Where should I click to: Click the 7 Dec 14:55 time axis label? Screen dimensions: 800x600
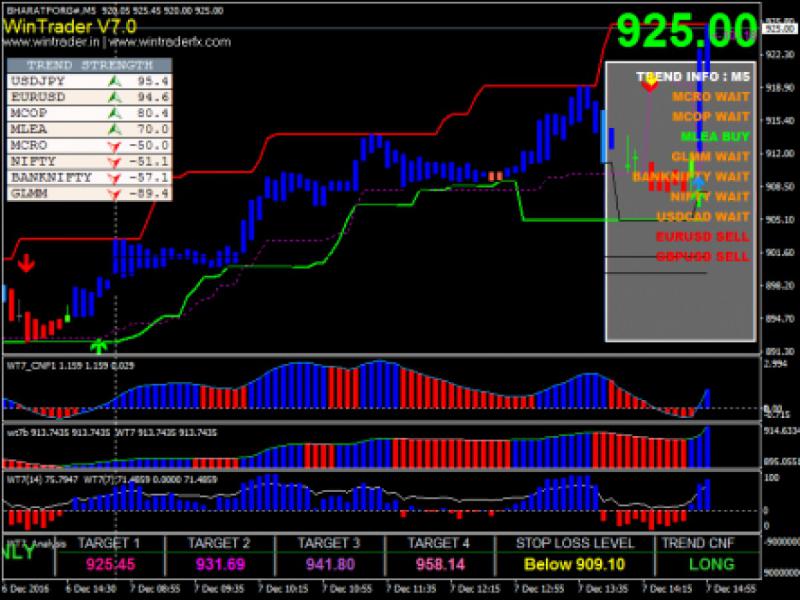732,589
